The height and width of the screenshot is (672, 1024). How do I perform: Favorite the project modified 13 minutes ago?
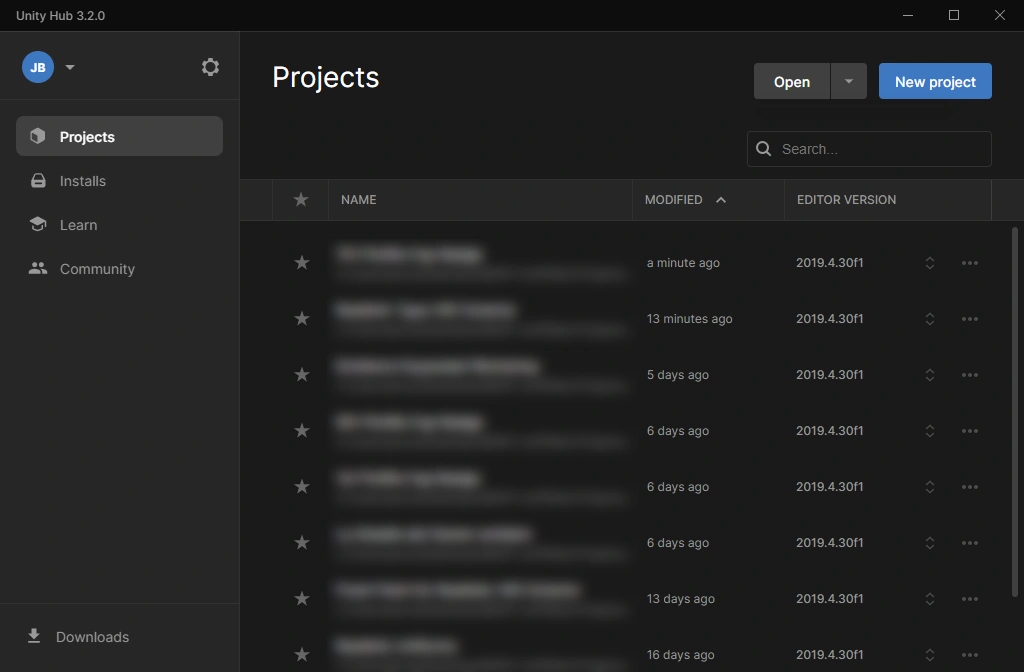point(302,319)
